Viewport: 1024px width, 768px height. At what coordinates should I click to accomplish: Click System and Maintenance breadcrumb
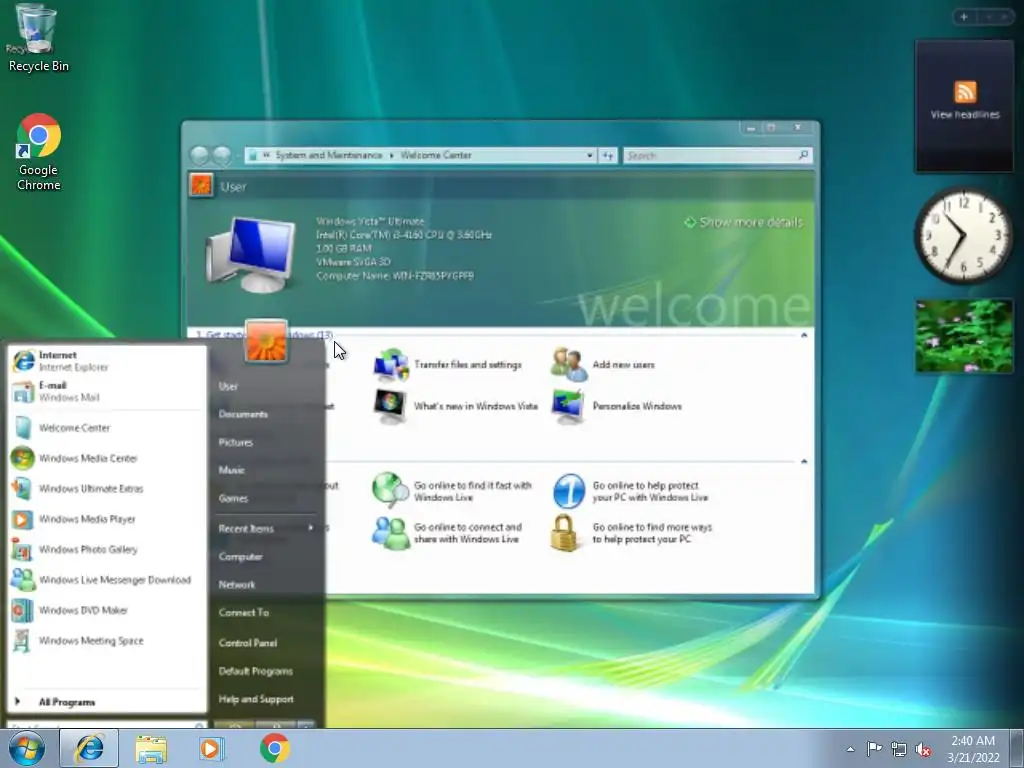coord(328,155)
